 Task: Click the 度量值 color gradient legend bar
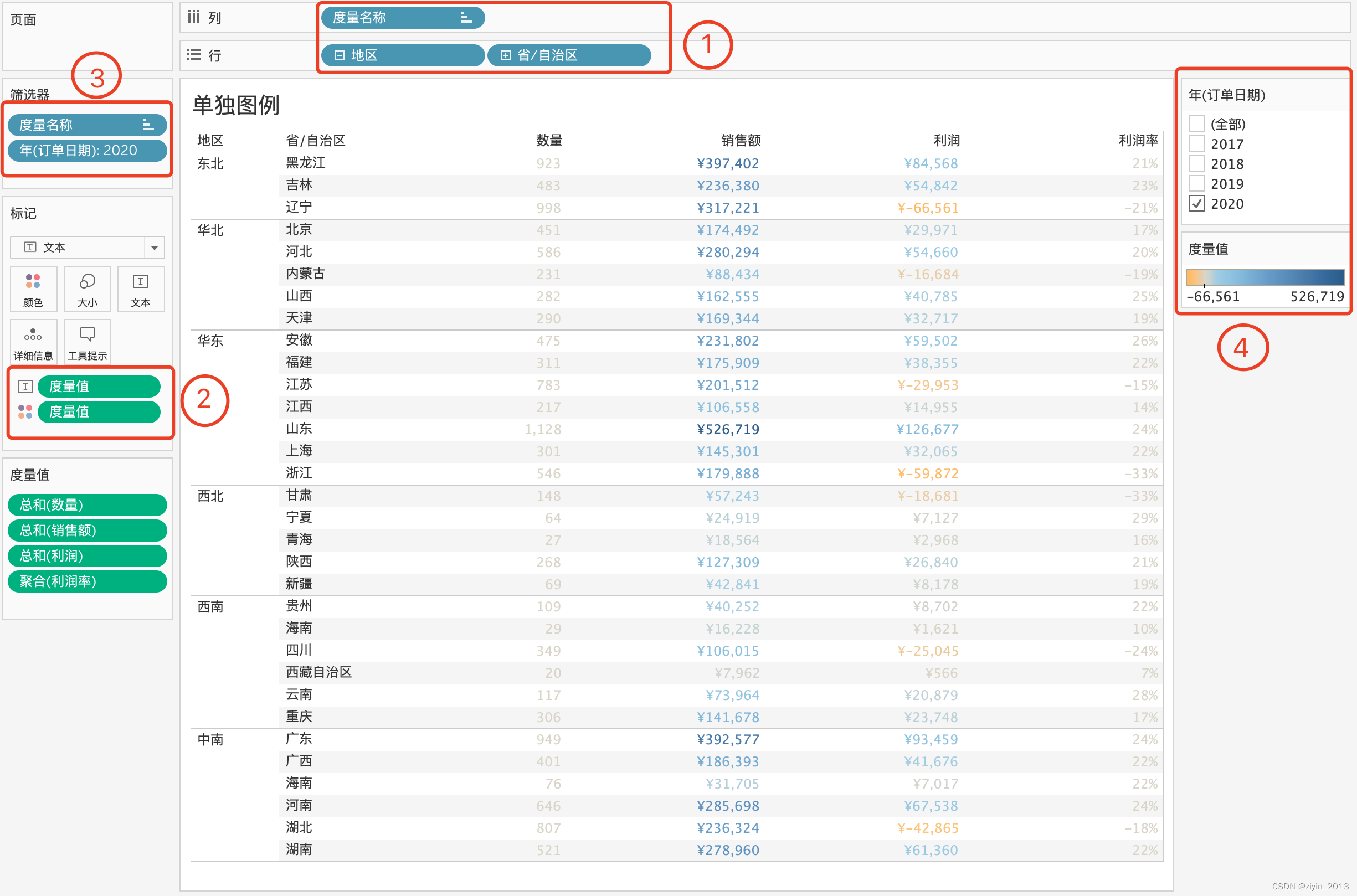coord(1265,277)
